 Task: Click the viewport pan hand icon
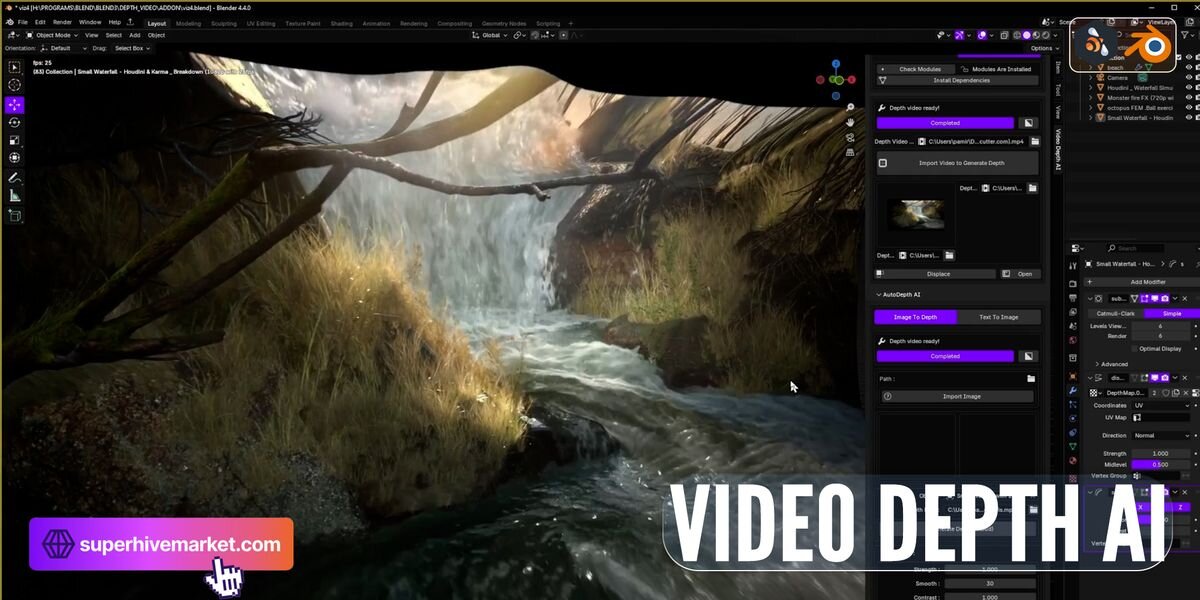[849, 122]
